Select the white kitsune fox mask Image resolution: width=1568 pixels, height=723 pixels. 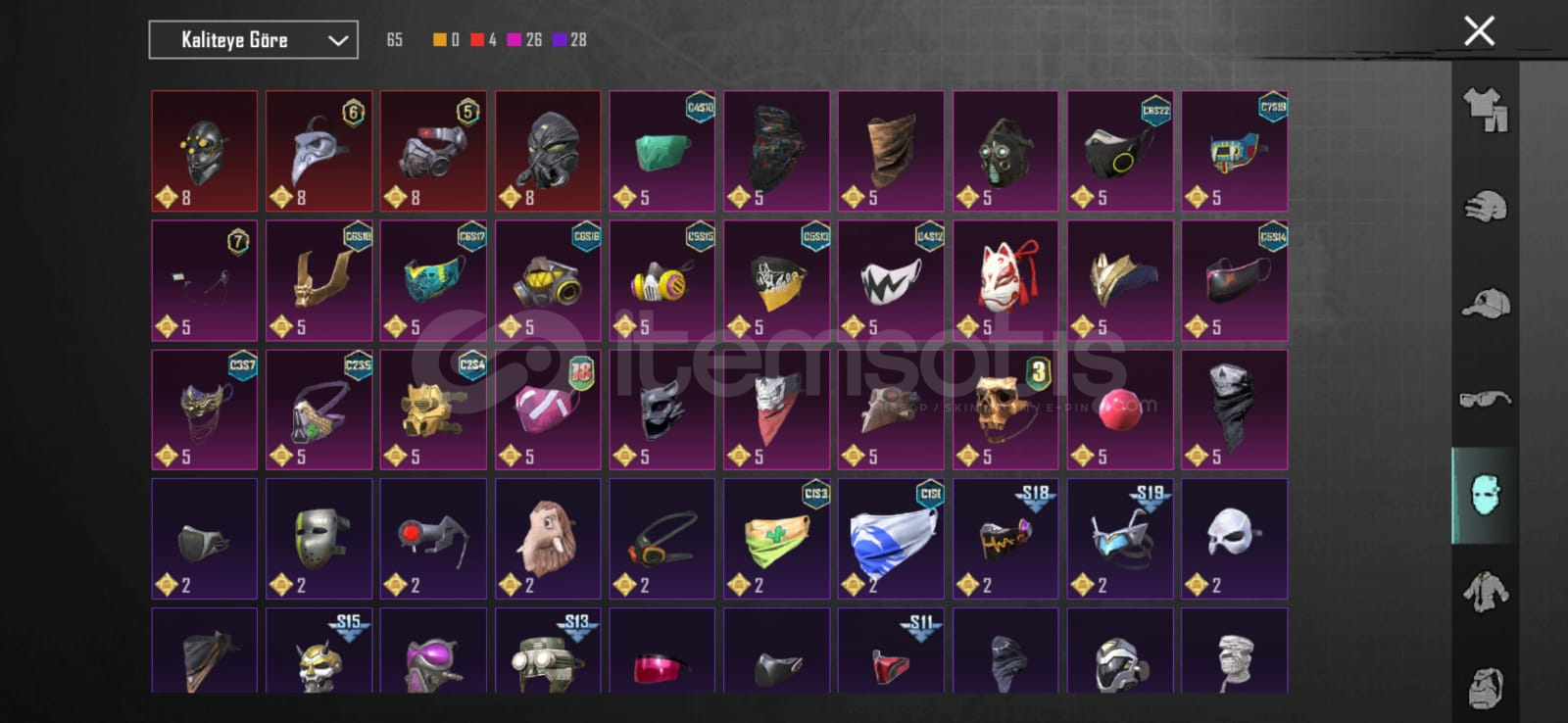pyautogui.click(x=1005, y=280)
